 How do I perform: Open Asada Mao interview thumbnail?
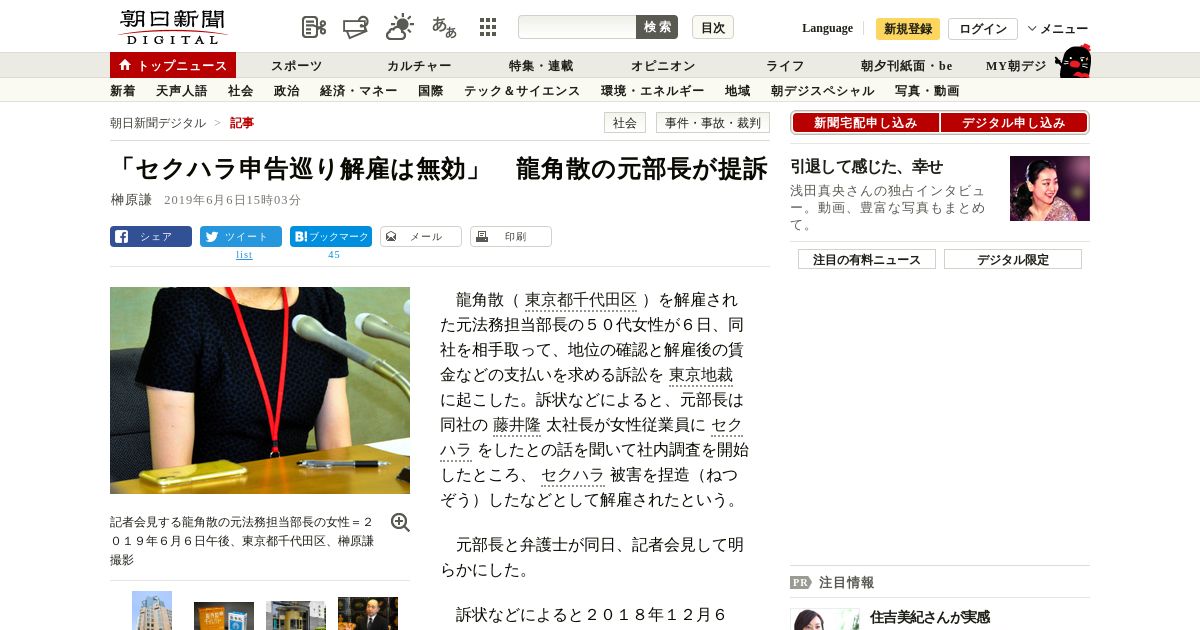click(1050, 188)
